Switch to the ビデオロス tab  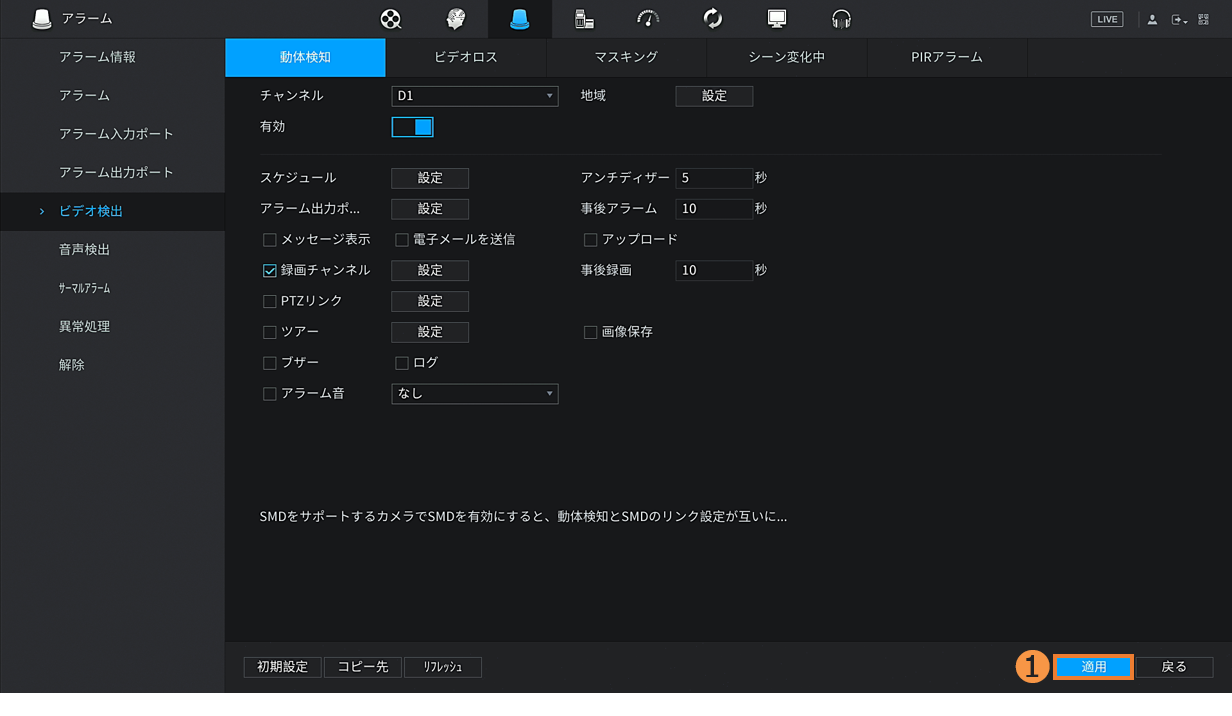point(465,57)
